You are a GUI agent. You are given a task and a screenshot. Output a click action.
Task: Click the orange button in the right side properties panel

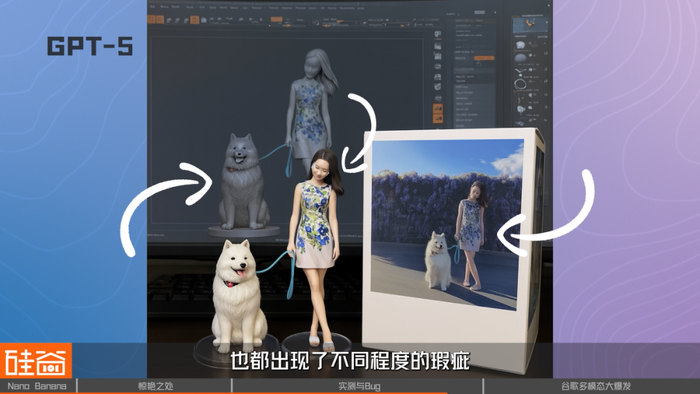point(484,58)
